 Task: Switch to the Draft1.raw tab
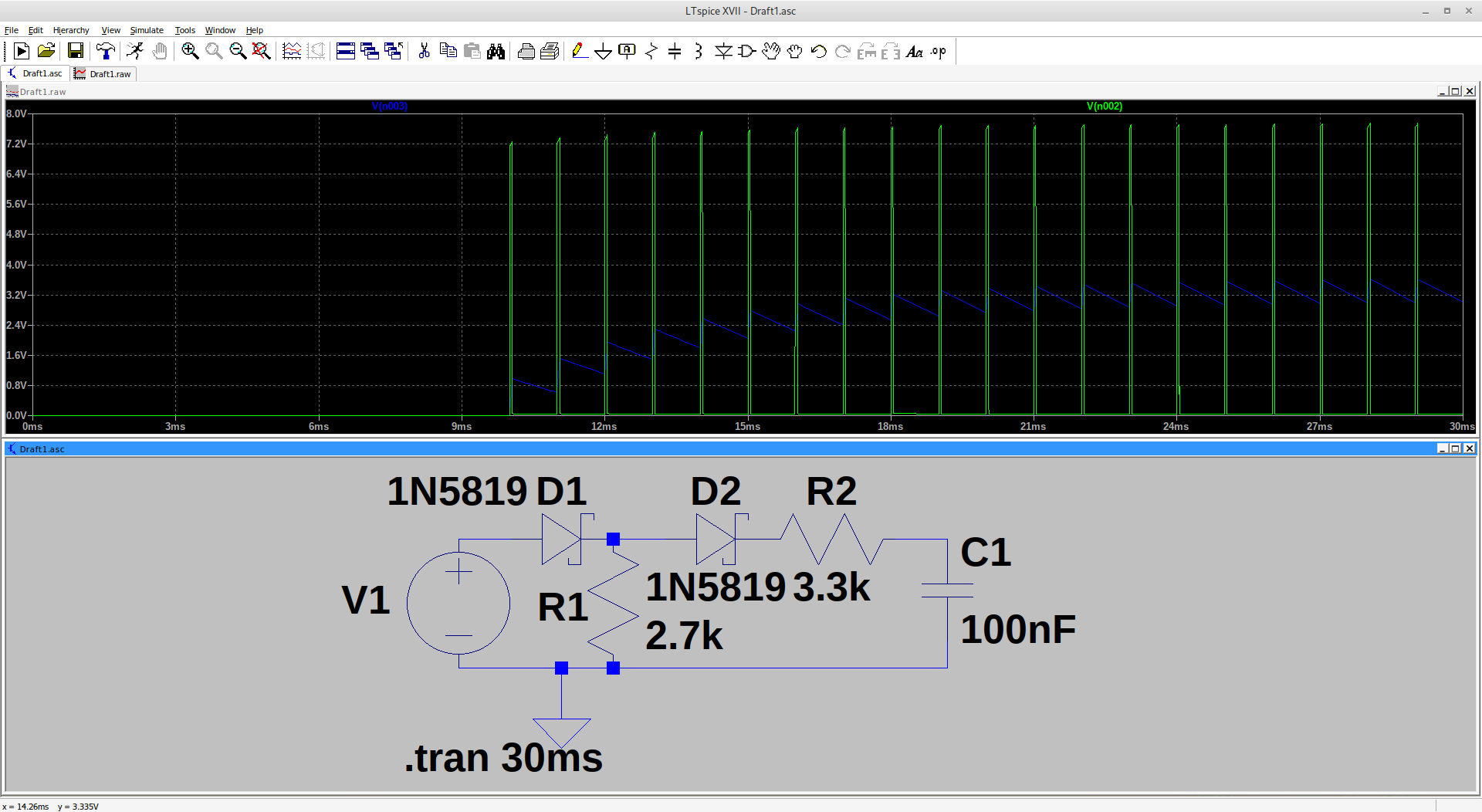click(104, 74)
